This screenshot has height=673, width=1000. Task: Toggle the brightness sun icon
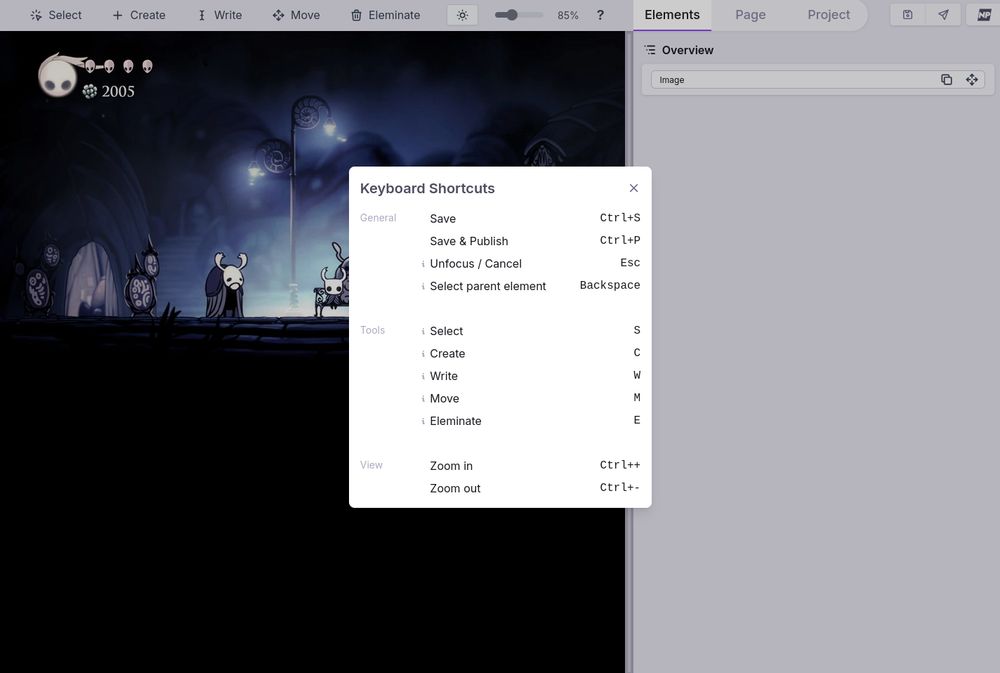pyautogui.click(x=462, y=15)
